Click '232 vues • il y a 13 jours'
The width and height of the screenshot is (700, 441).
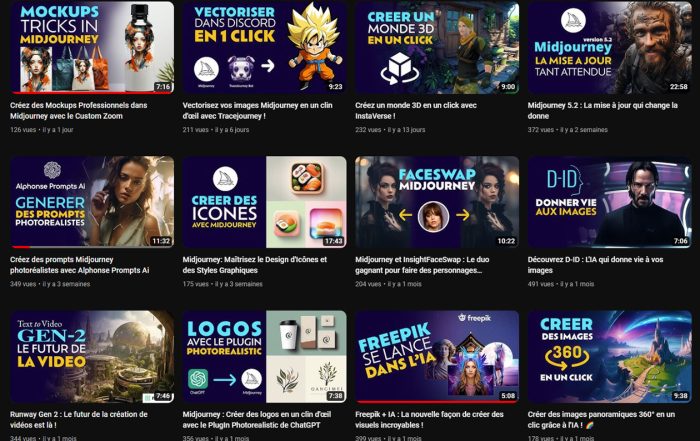(390, 130)
